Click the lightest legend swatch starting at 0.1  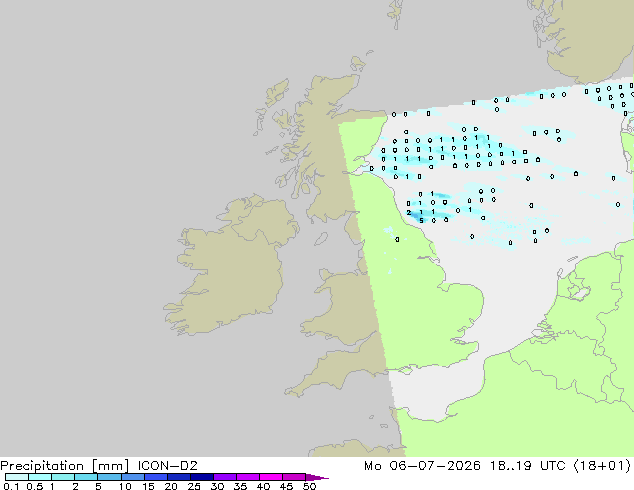tap(17, 477)
